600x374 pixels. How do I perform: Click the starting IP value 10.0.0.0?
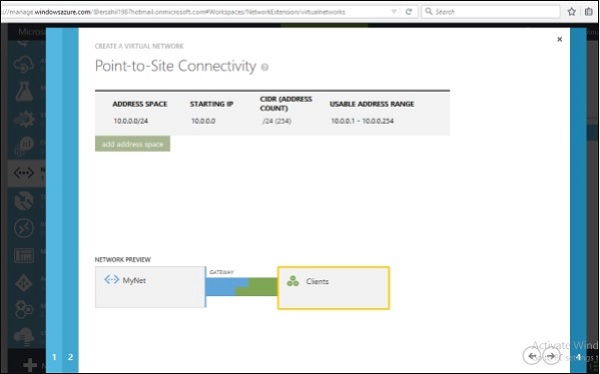coord(203,121)
